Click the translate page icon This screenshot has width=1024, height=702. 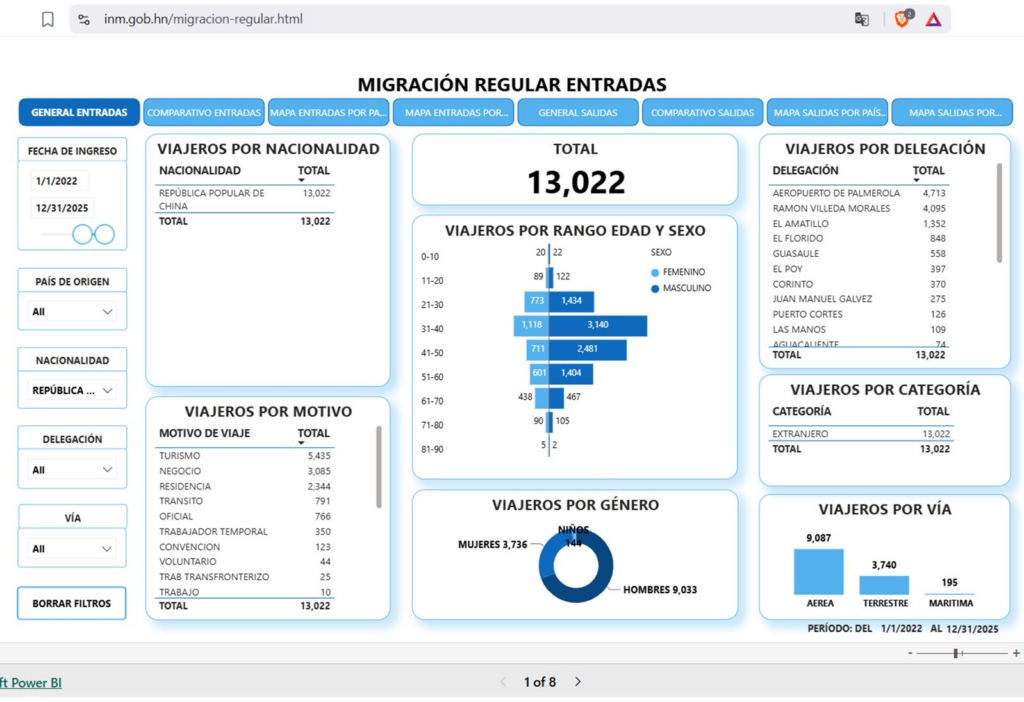point(861,20)
